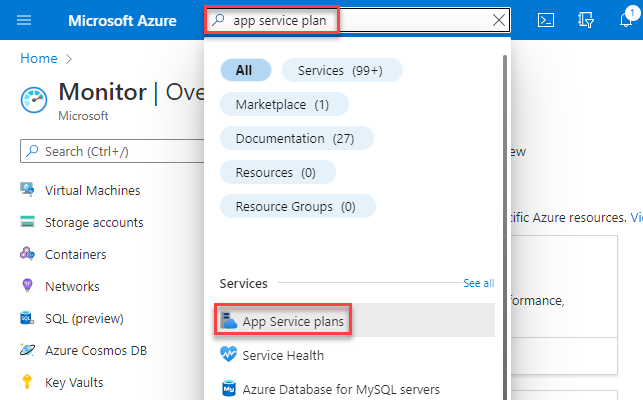Click See all services link
Viewport: 643px width, 400px height.
[478, 283]
